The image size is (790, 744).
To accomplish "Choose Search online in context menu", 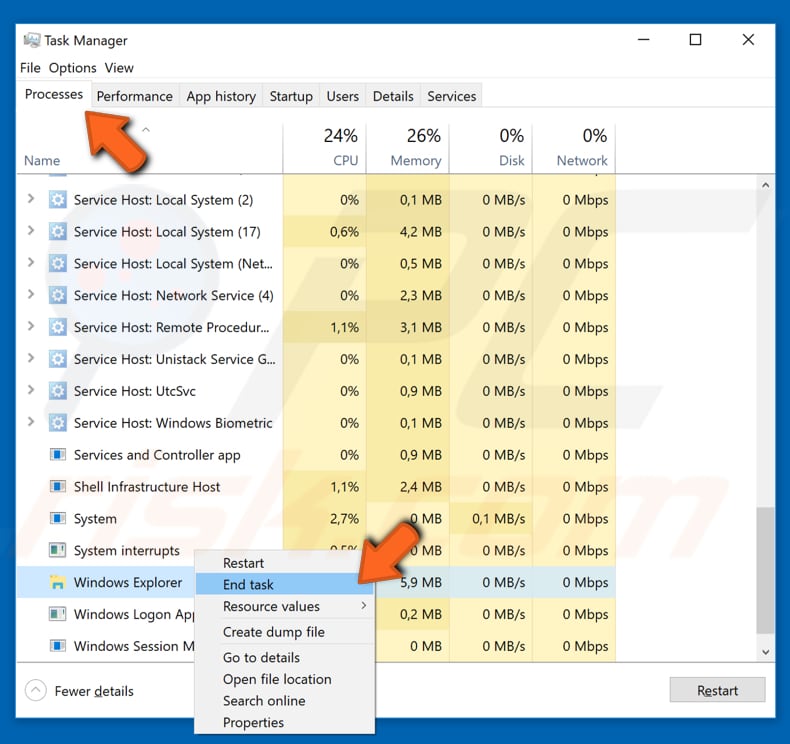I will pyautogui.click(x=285, y=701).
